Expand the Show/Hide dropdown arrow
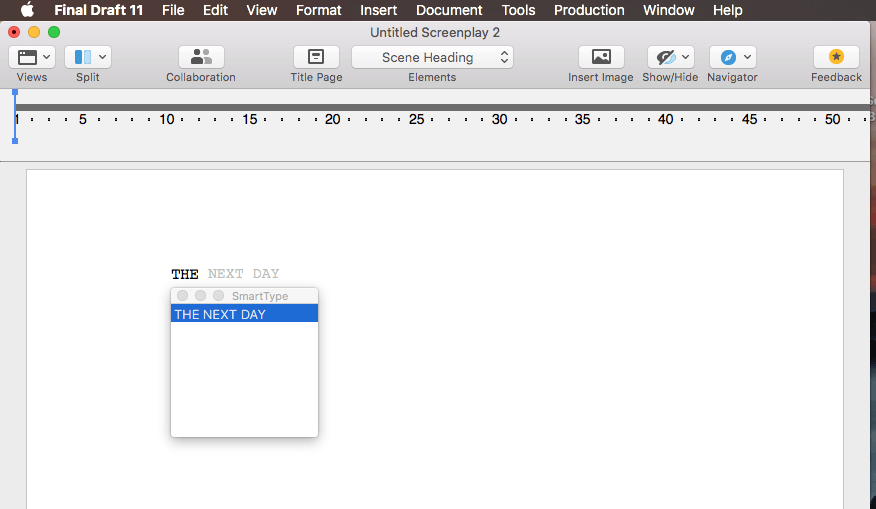This screenshot has height=509, width=876. click(685, 57)
